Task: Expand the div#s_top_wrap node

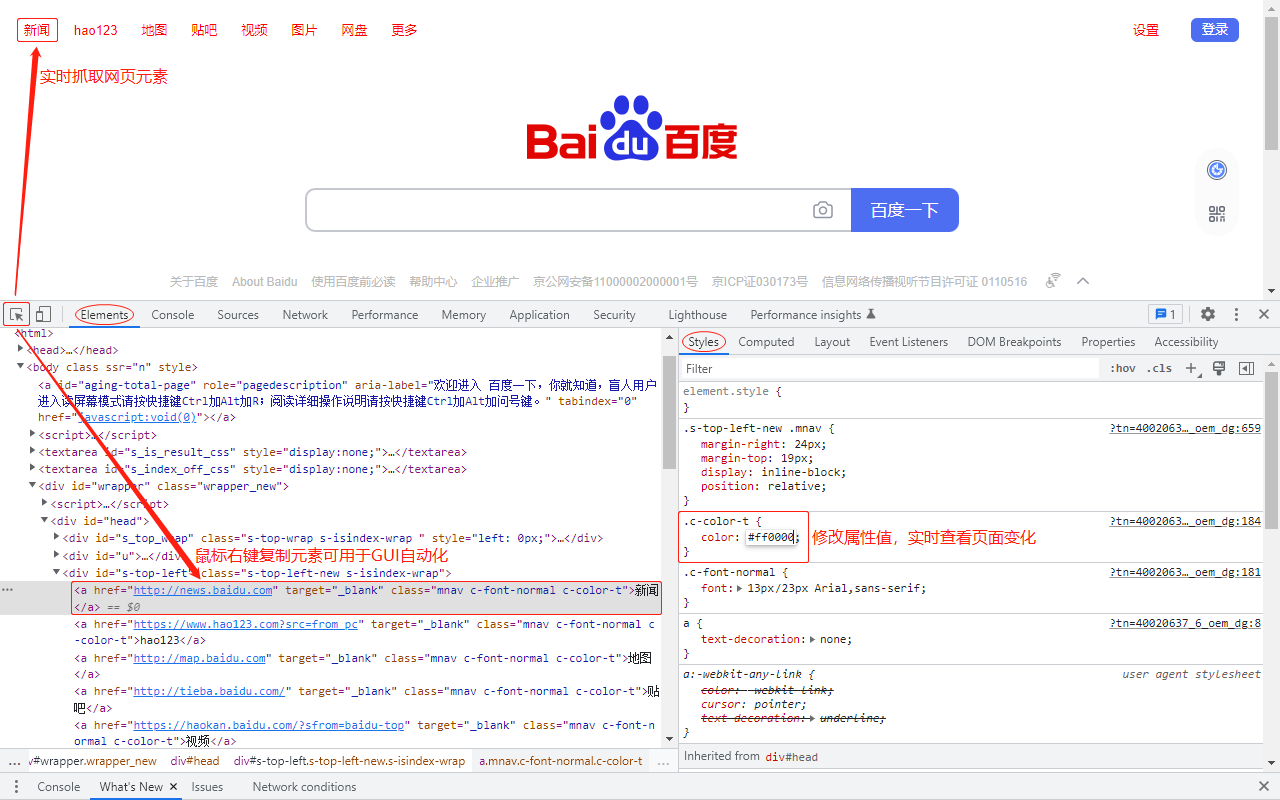Action: coord(57,538)
